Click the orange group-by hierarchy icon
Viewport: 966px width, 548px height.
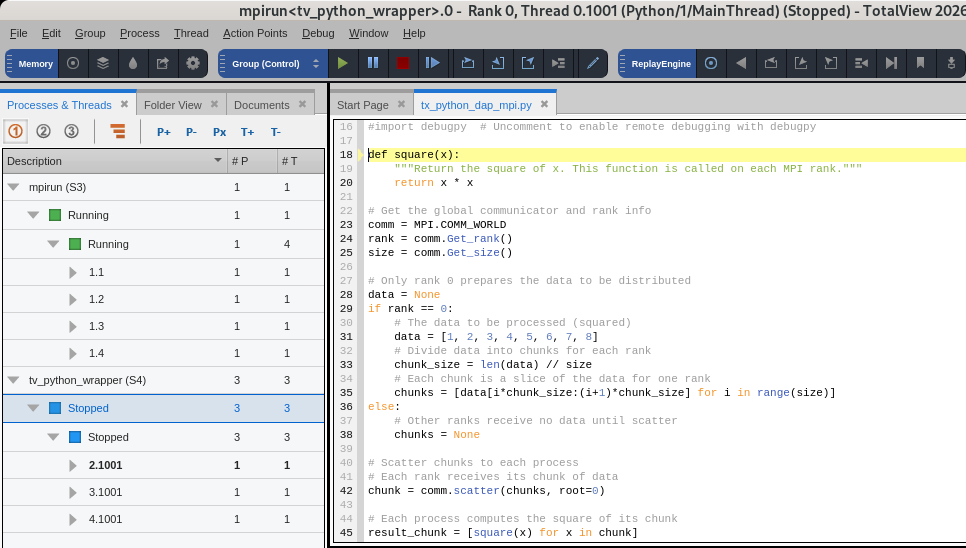coord(118,131)
